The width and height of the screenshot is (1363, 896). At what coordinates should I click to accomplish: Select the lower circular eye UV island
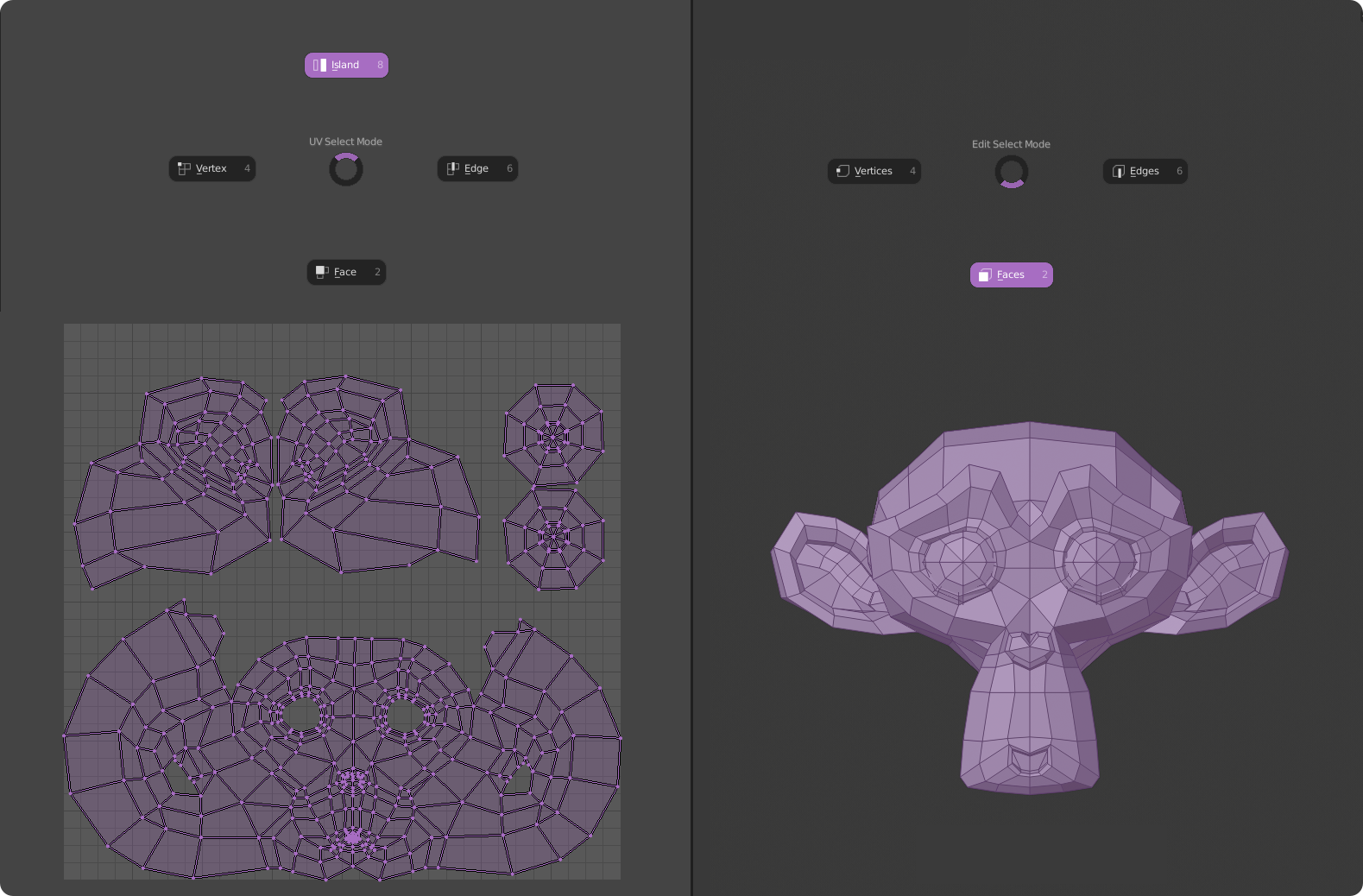click(553, 539)
